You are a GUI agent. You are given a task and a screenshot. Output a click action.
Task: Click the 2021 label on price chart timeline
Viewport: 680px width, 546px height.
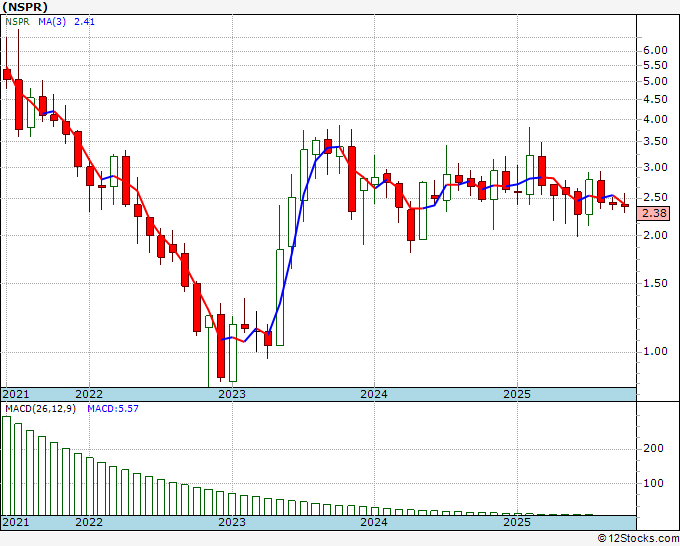16,394
